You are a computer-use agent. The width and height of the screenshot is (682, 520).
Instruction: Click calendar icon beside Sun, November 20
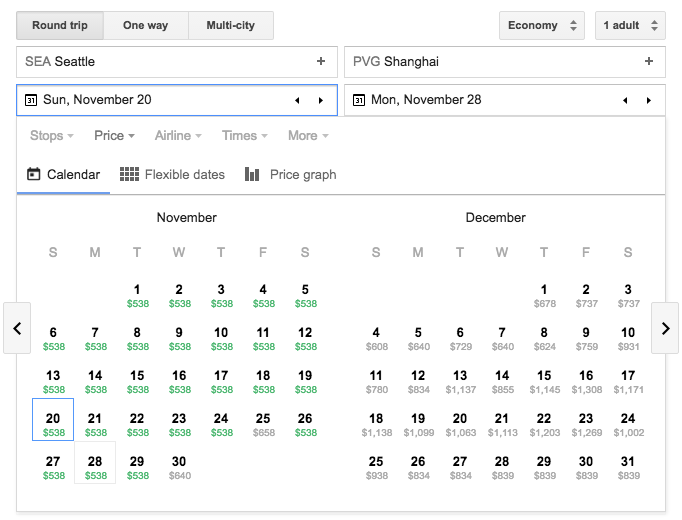click(31, 100)
